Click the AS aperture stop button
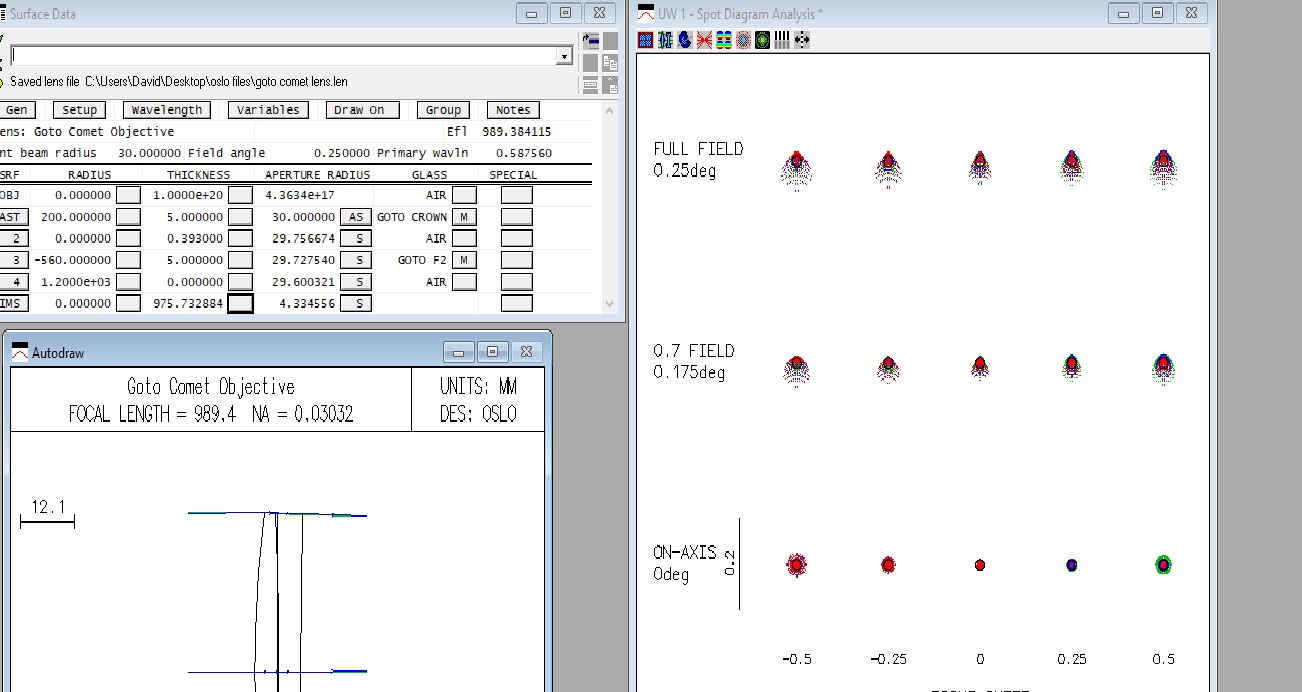The height and width of the screenshot is (692, 1302). pos(355,217)
